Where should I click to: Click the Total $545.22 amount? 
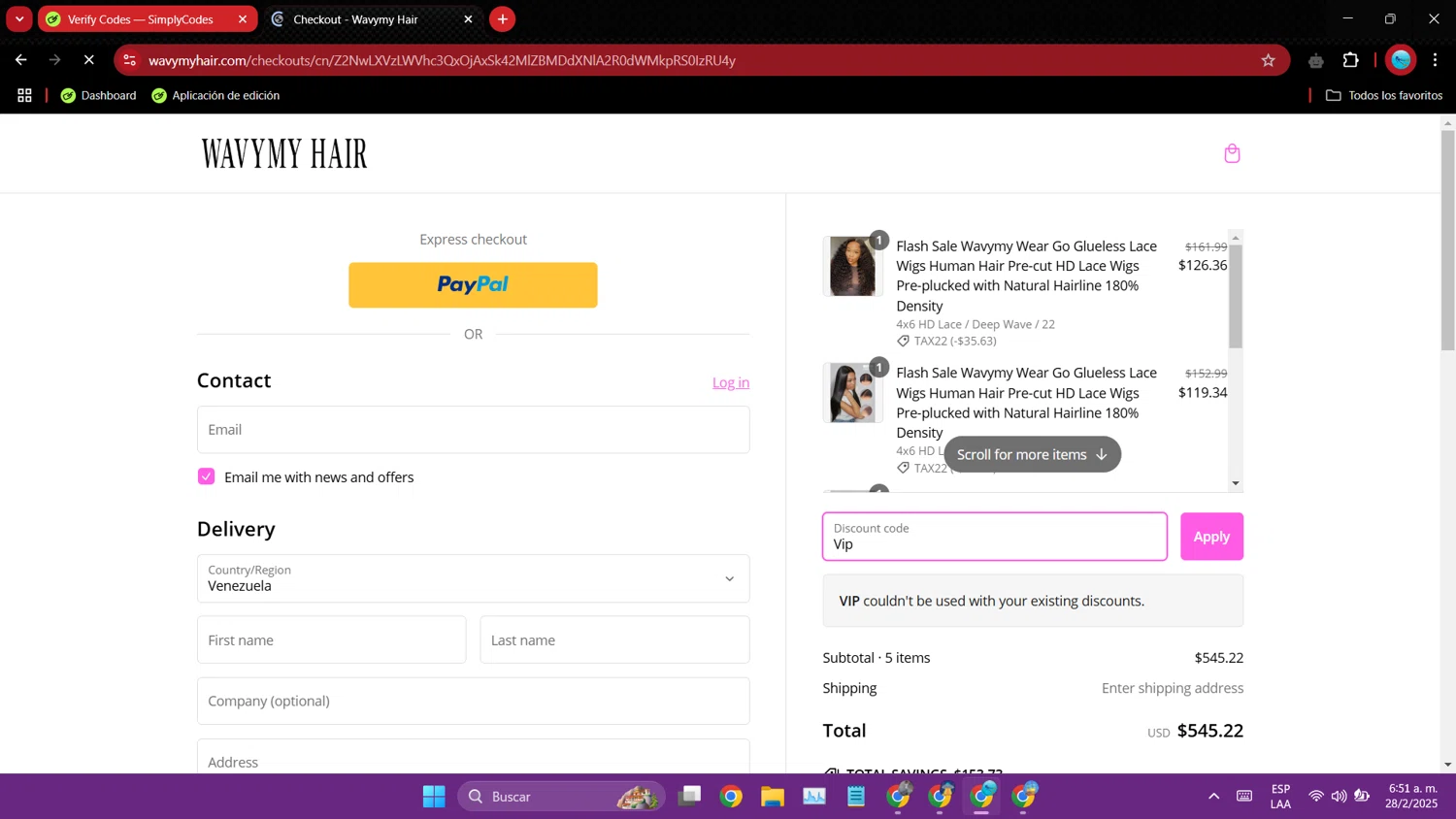pos(1210,731)
